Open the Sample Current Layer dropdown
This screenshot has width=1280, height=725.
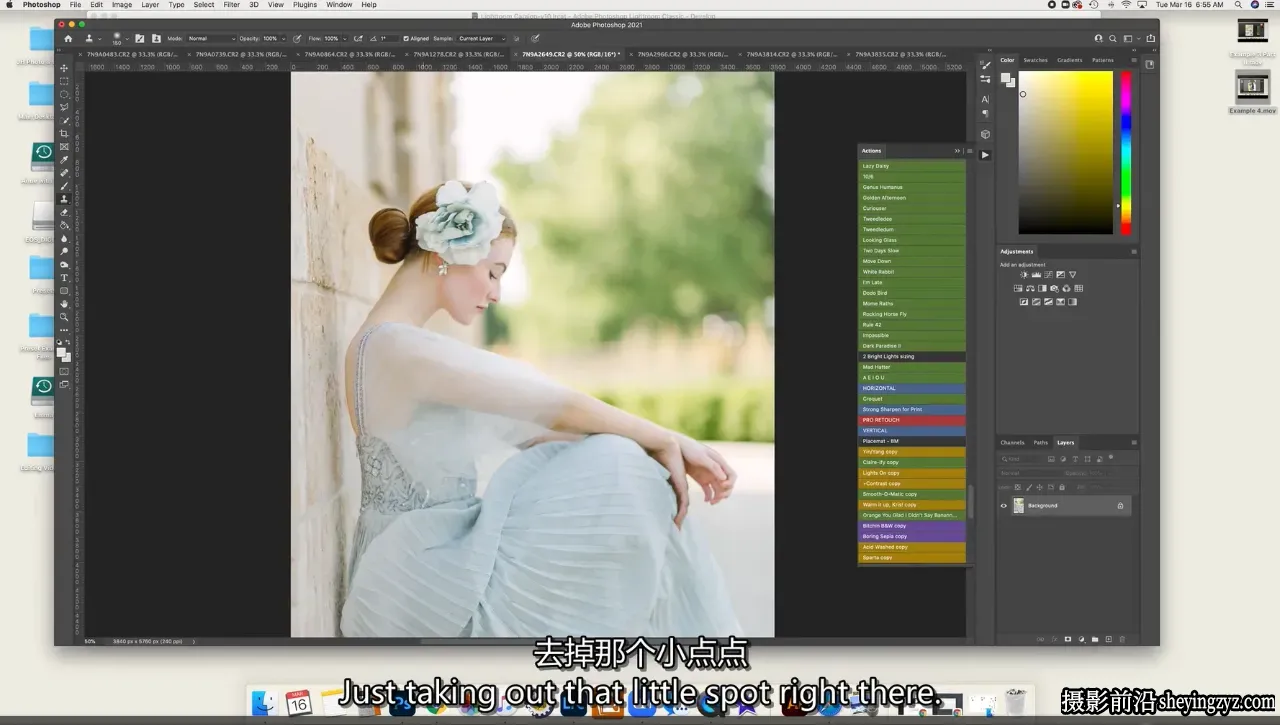482,38
